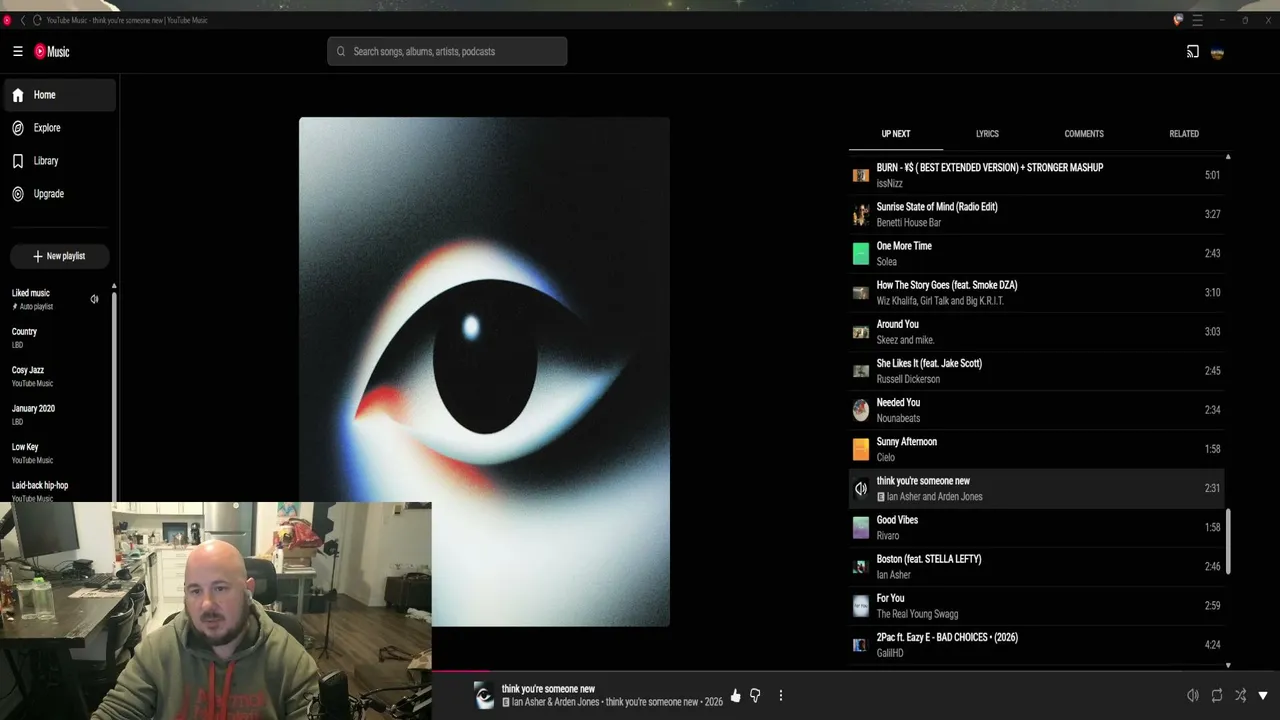The width and height of the screenshot is (1280, 720).
Task: Open more actions menu in player bar
Action: [x=781, y=696]
